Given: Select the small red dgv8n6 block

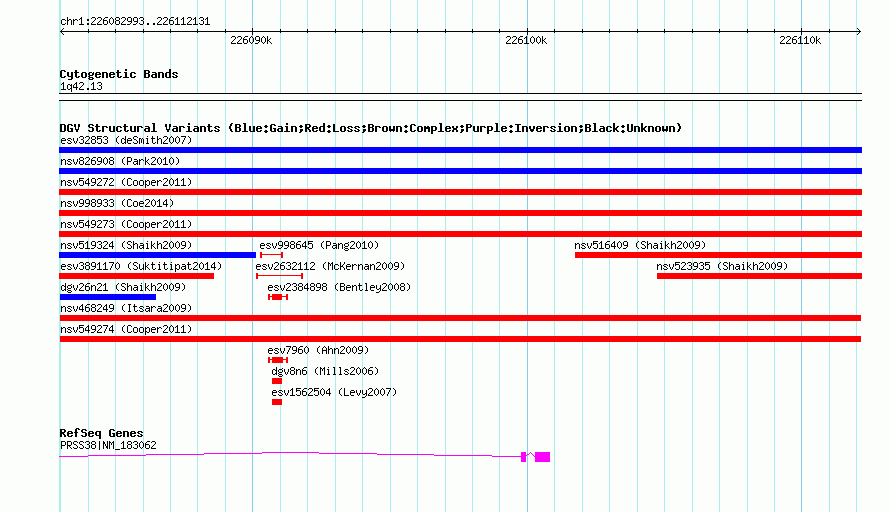Looking at the screenshot, I should (x=277, y=381).
